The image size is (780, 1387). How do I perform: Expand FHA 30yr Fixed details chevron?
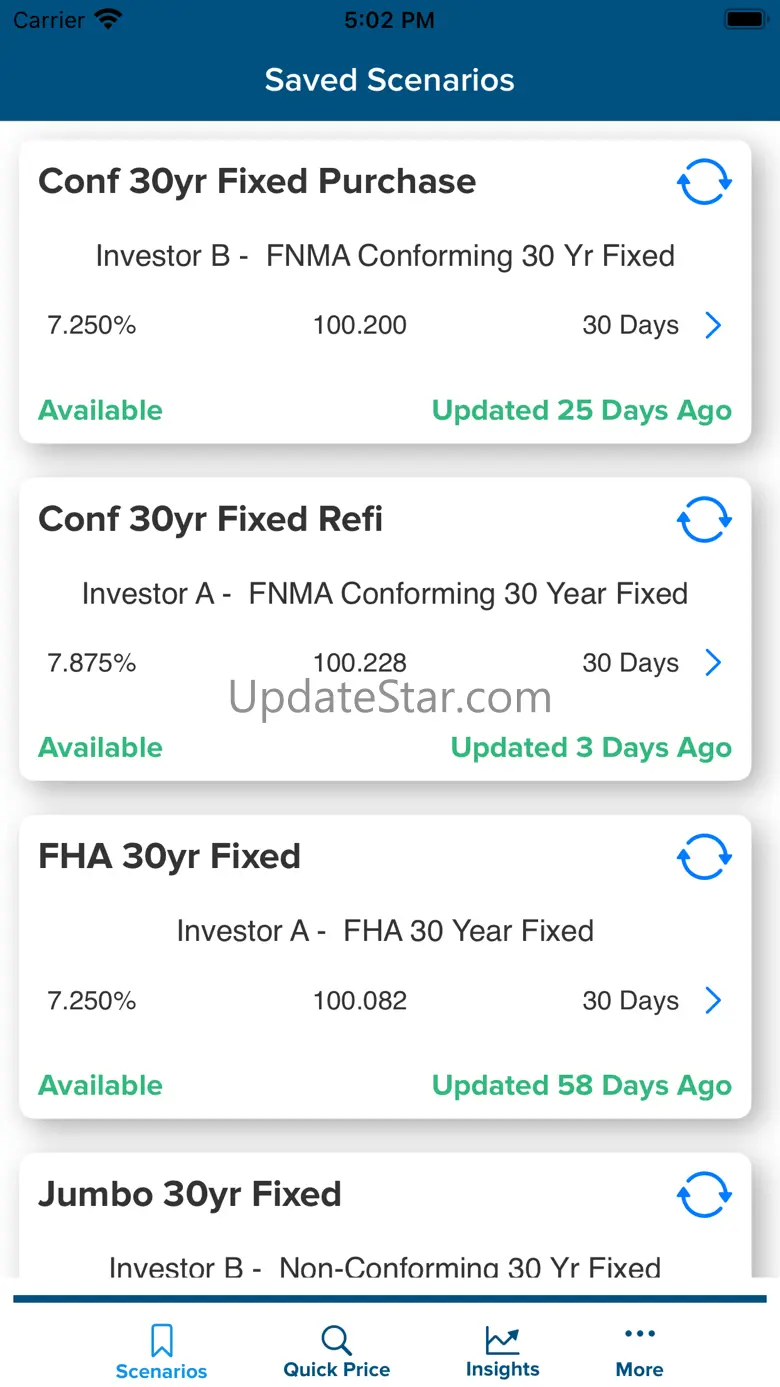click(x=713, y=1000)
